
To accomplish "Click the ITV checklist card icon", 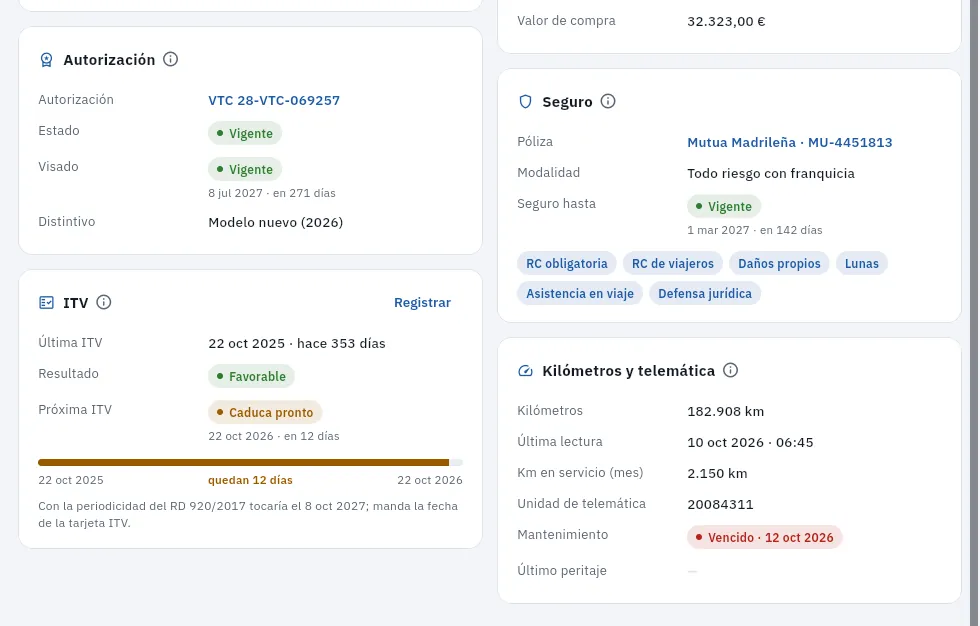I will [46, 303].
